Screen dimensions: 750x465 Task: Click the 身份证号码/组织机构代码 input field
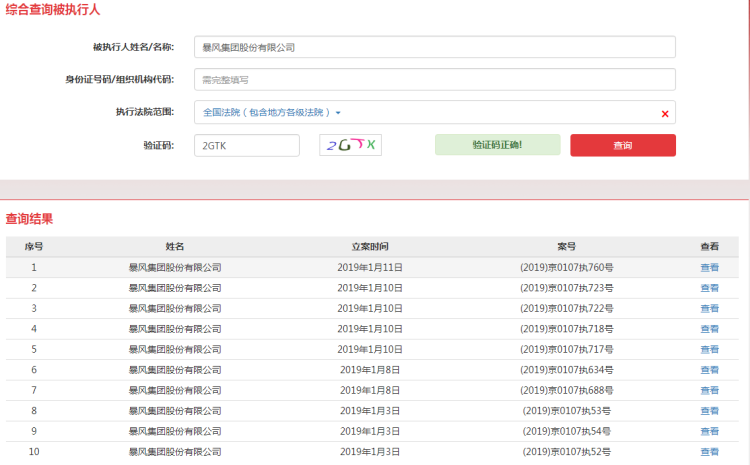point(434,79)
